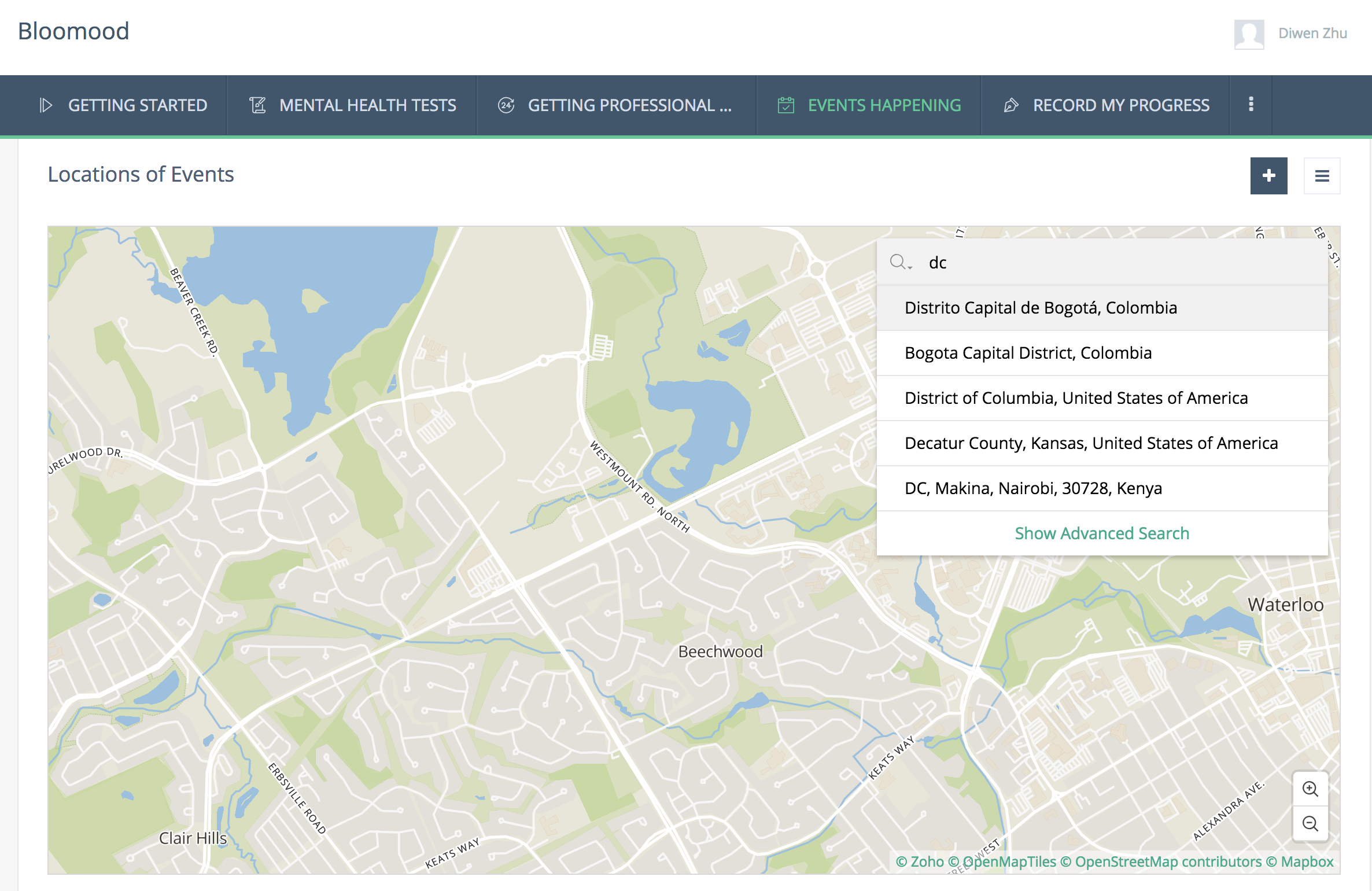The width and height of the screenshot is (1372, 891).
Task: Select DC, Makina, Nairobi suggestion
Action: pyautogui.click(x=1032, y=488)
